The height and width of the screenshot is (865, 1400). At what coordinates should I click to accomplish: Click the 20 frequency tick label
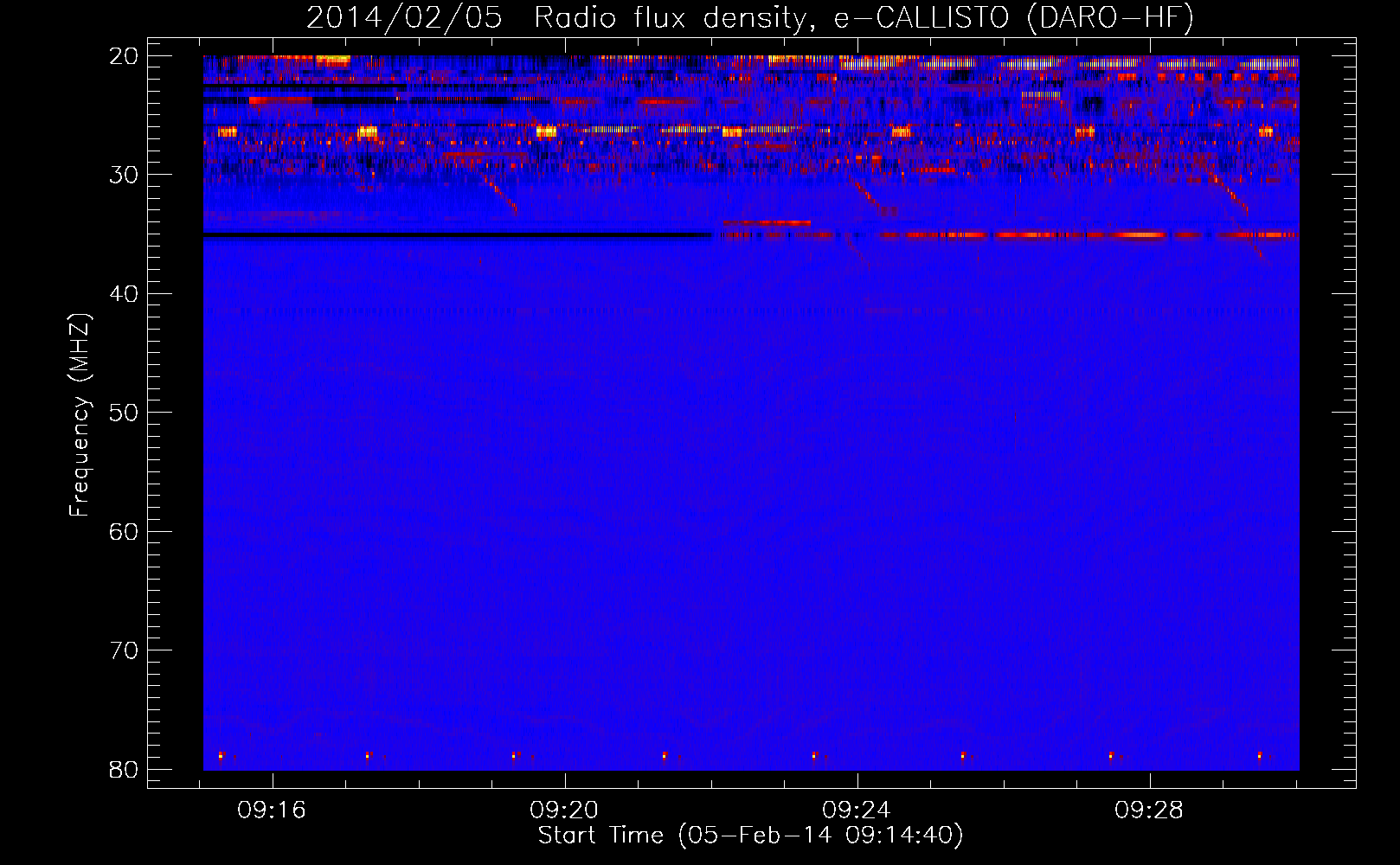point(124,56)
